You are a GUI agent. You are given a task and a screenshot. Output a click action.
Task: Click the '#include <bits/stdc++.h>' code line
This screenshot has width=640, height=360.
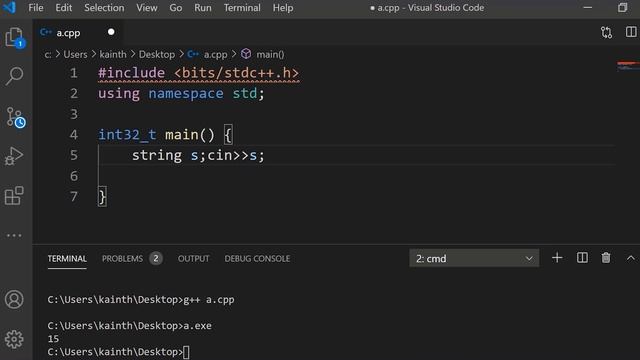tap(198, 73)
